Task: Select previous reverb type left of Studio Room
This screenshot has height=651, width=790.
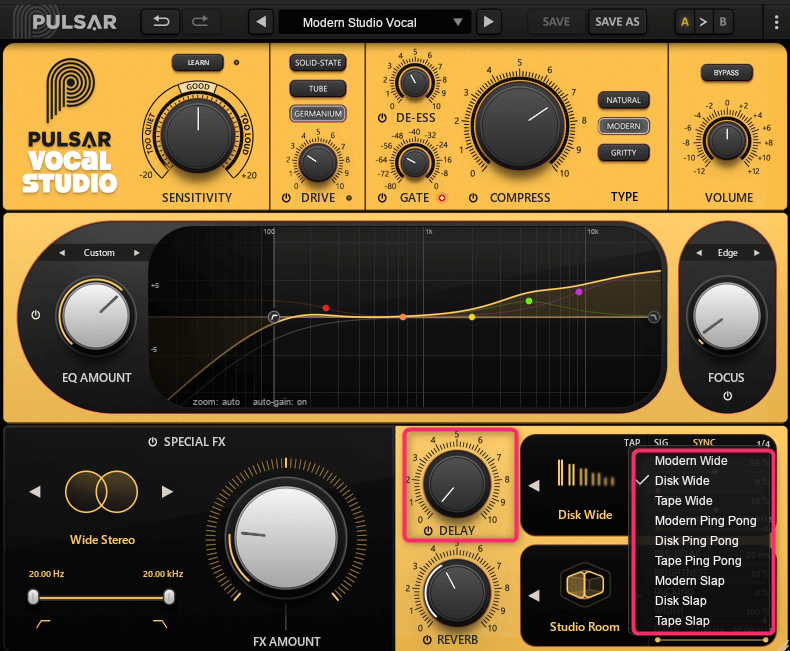Action: (x=534, y=596)
